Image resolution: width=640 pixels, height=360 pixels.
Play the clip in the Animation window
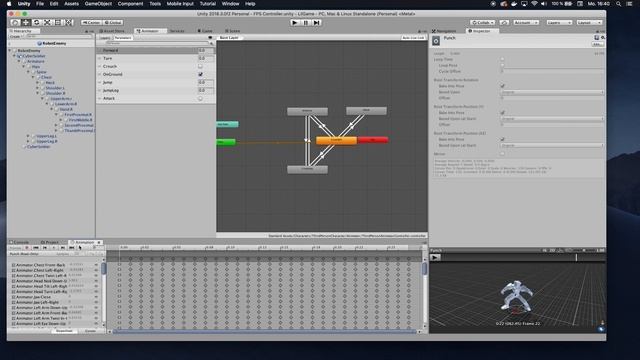click(x=53, y=248)
